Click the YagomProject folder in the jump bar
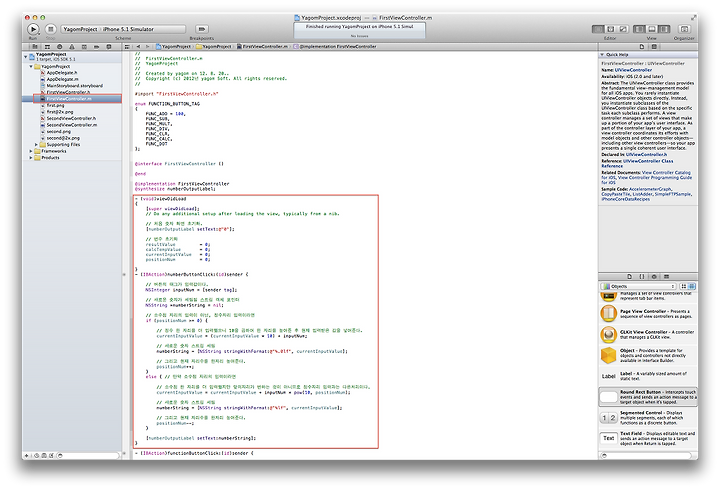This screenshot has height=490, width=720. (214, 46)
